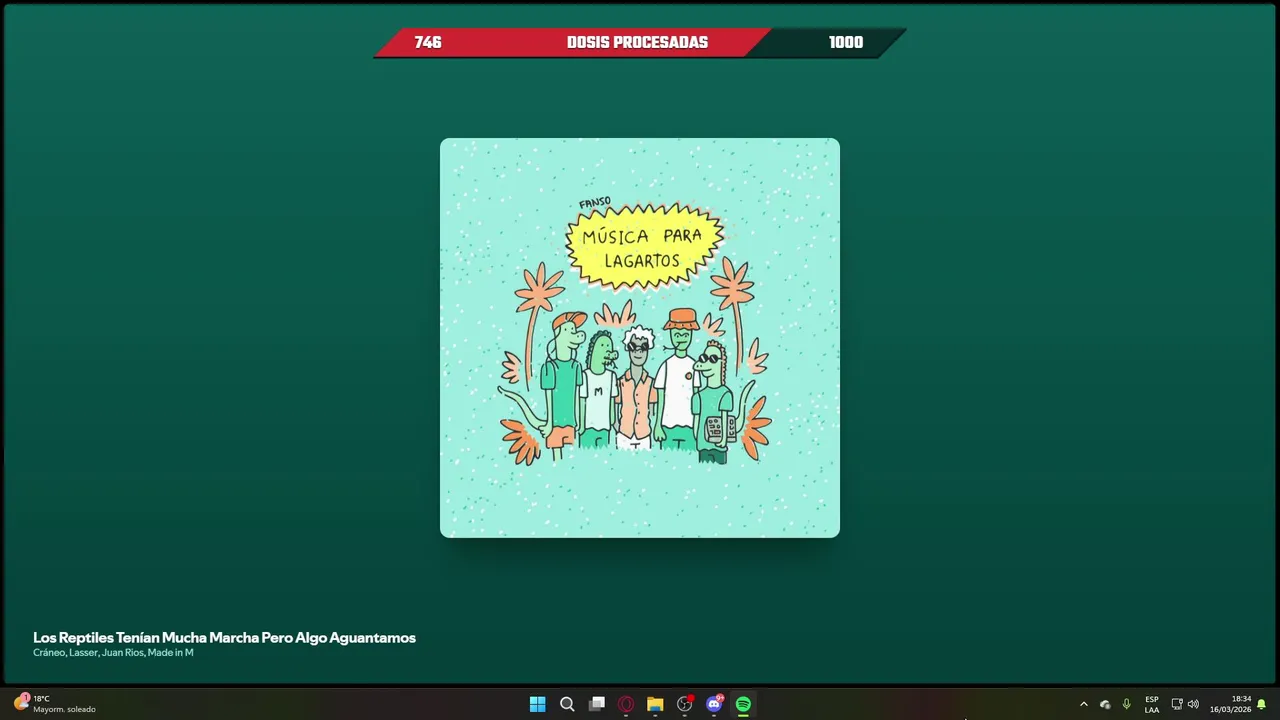The image size is (1280, 720).
Task: Open network and volume quick settings
Action: [x=1185, y=704]
